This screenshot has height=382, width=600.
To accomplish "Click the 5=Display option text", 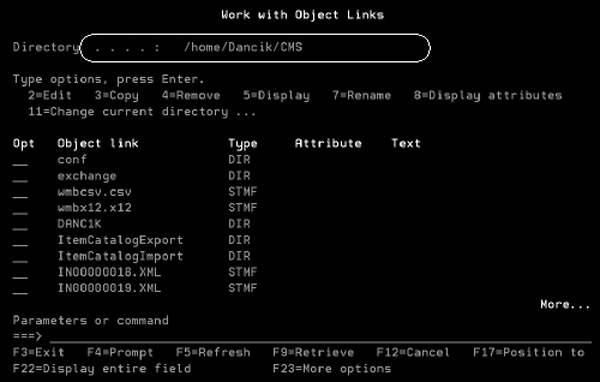I will pos(277,96).
